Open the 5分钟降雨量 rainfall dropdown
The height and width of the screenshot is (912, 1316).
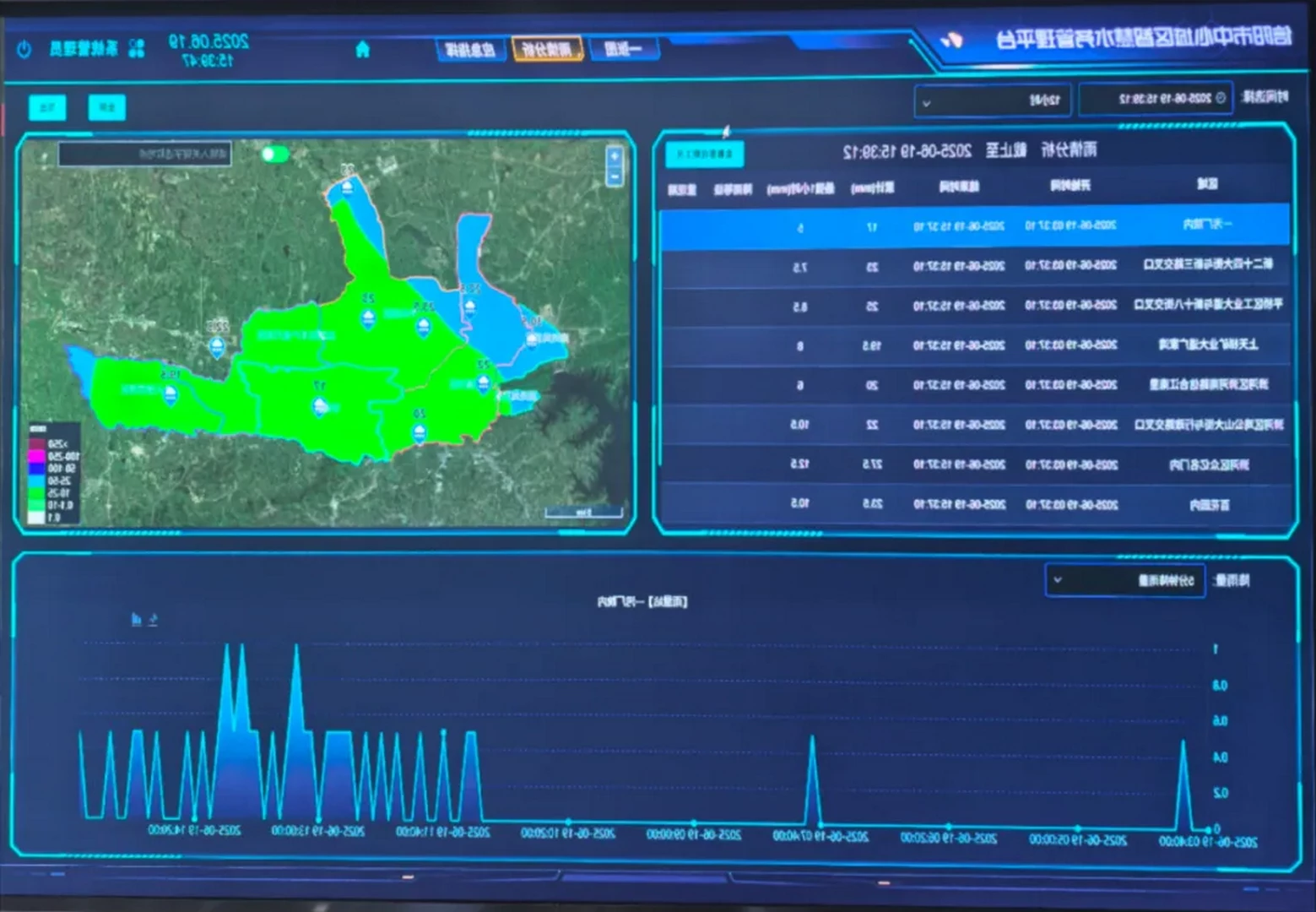[x=1124, y=580]
